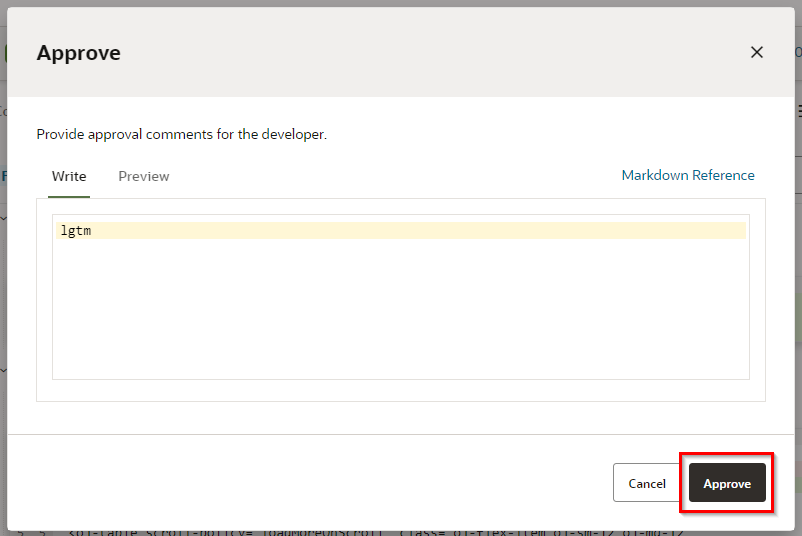Click the hamburger menu icon behind the dialog
Image resolution: width=802 pixels, height=536 pixels.
click(x=799, y=111)
